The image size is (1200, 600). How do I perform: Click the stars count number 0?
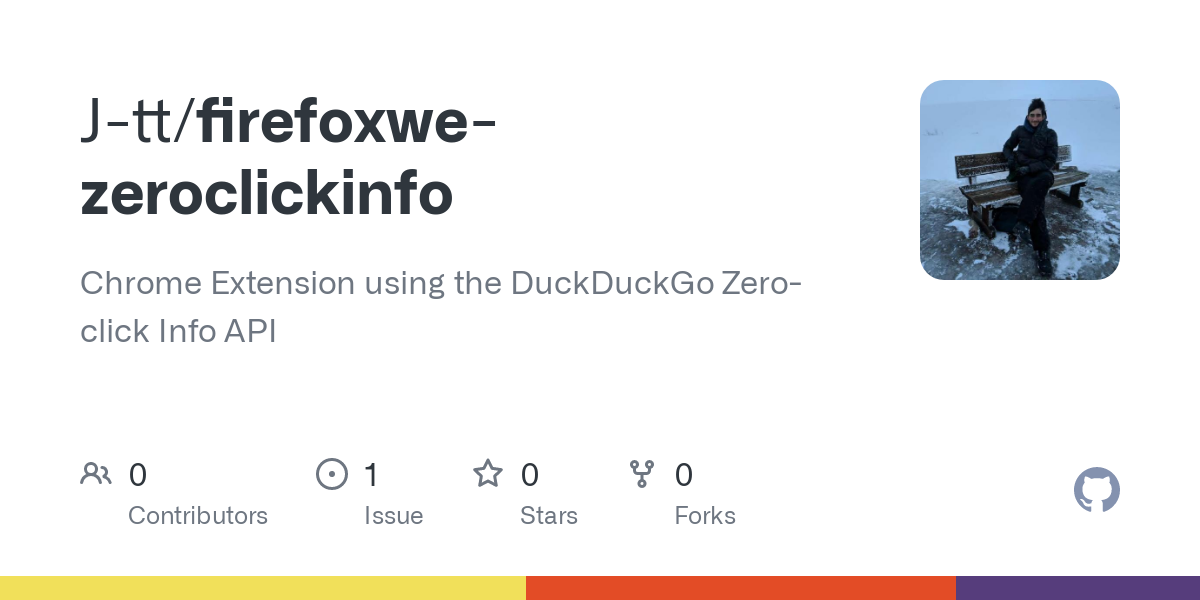[x=530, y=475]
